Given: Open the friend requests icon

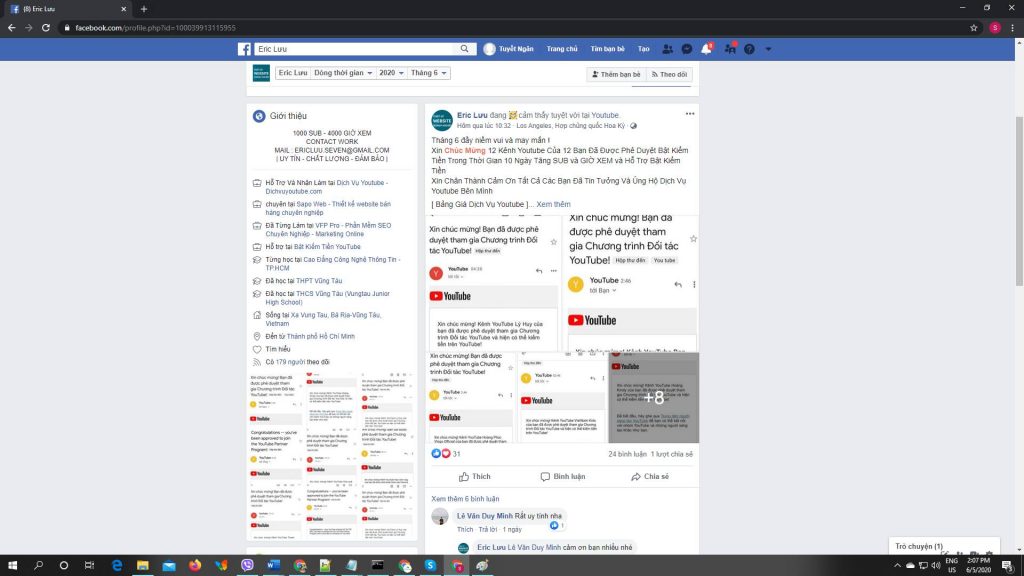Looking at the screenshot, I should pyautogui.click(x=667, y=49).
